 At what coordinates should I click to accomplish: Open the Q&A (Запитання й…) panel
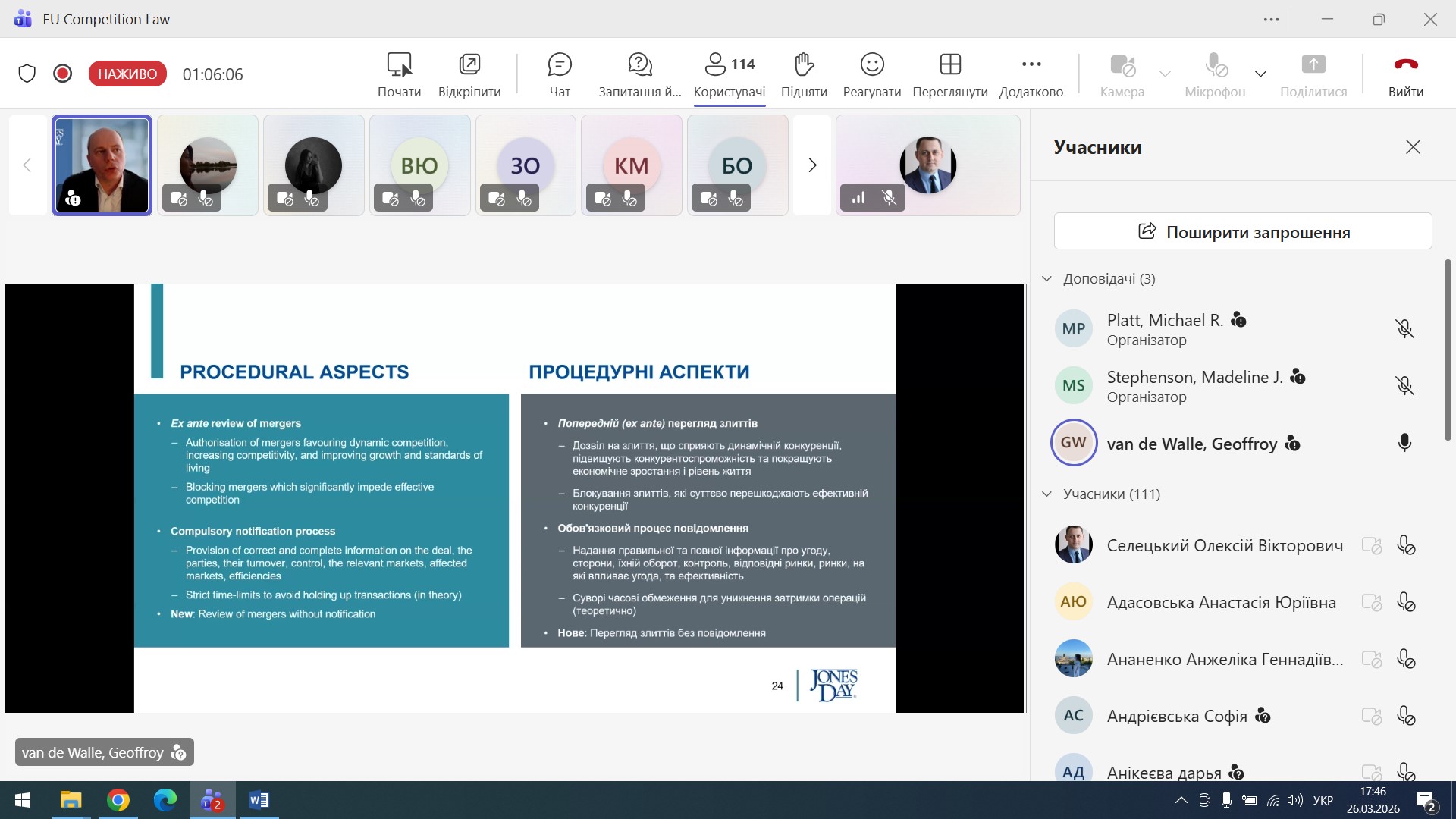point(639,74)
